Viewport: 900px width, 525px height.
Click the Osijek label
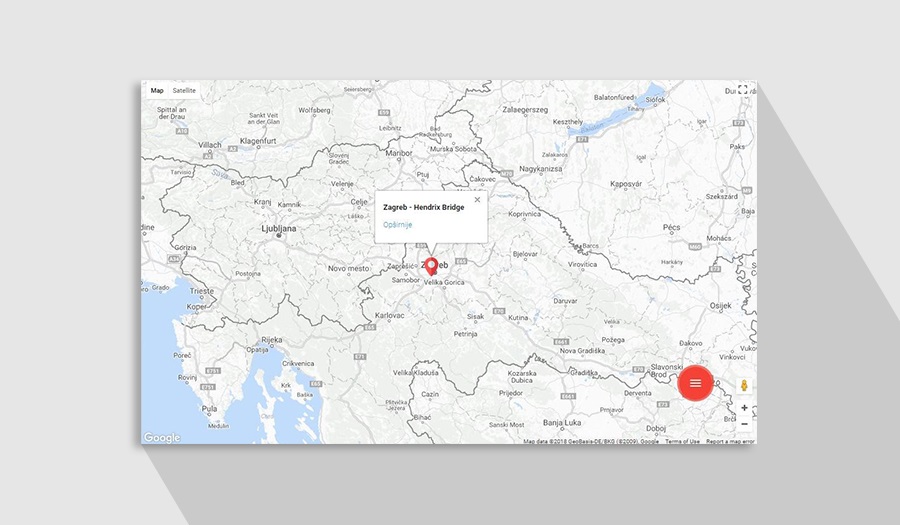[720, 306]
